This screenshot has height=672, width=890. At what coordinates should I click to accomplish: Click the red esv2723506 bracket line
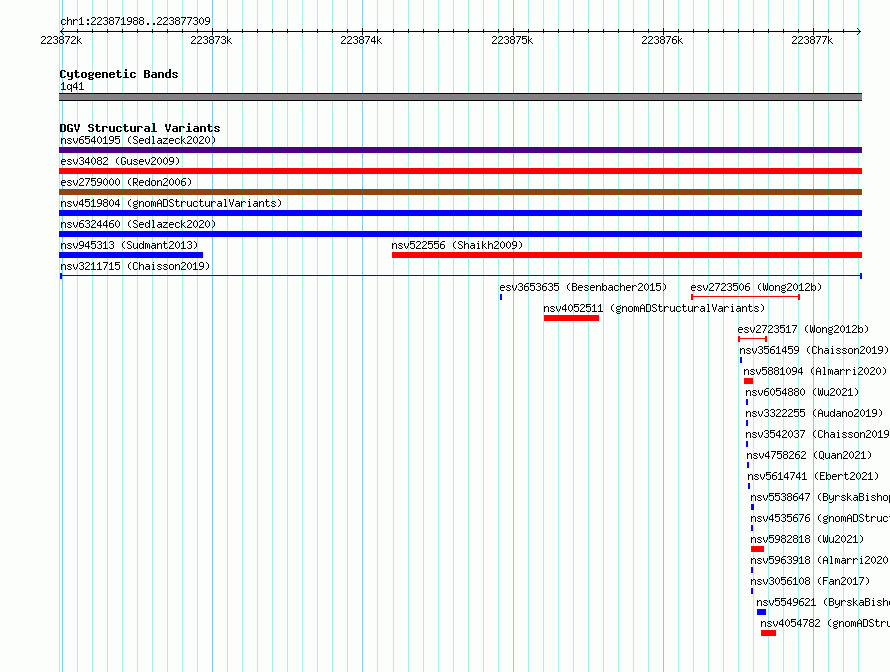click(x=745, y=297)
